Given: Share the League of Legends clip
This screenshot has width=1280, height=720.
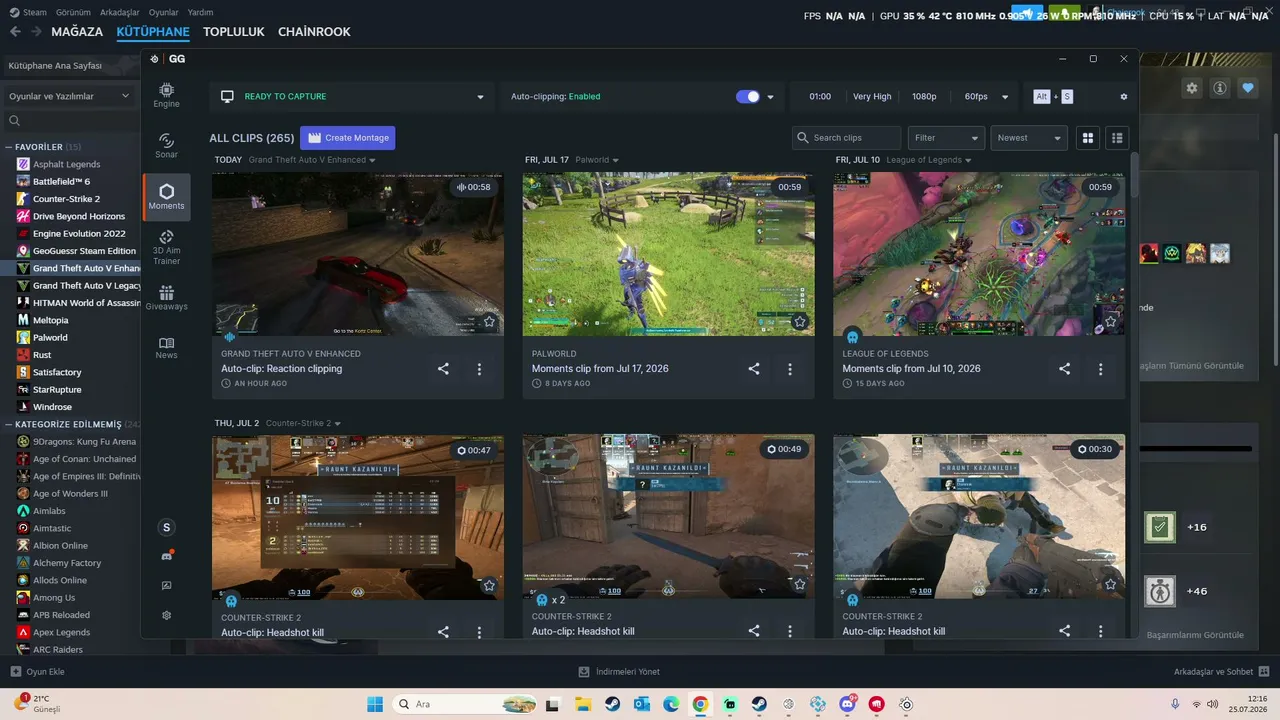Looking at the screenshot, I should tap(1064, 369).
